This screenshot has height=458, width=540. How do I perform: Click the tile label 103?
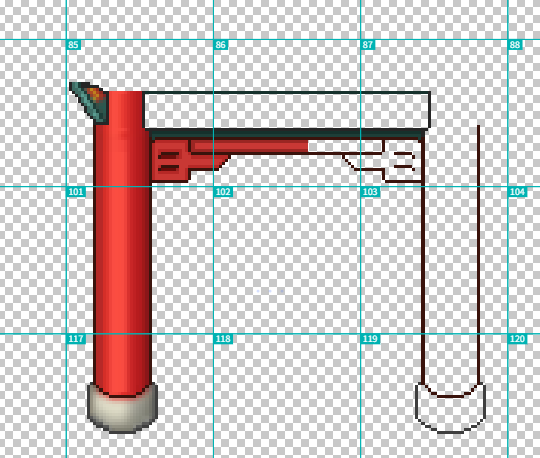[x=370, y=192]
